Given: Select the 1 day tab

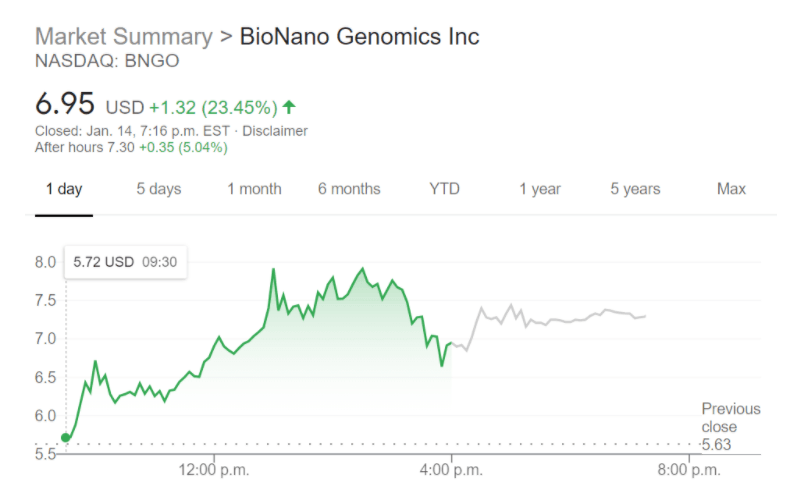Looking at the screenshot, I should [64, 189].
